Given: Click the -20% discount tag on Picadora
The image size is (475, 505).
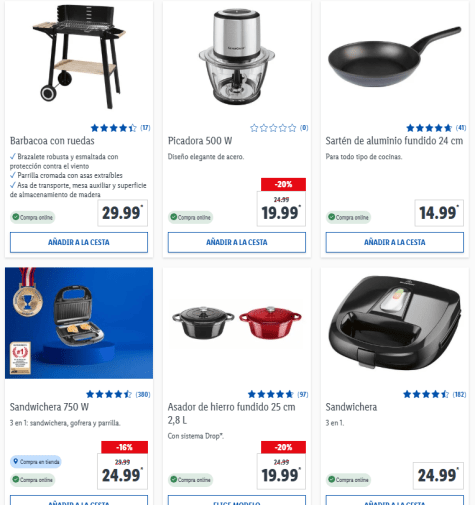Looking at the screenshot, I should pyautogui.click(x=283, y=184).
